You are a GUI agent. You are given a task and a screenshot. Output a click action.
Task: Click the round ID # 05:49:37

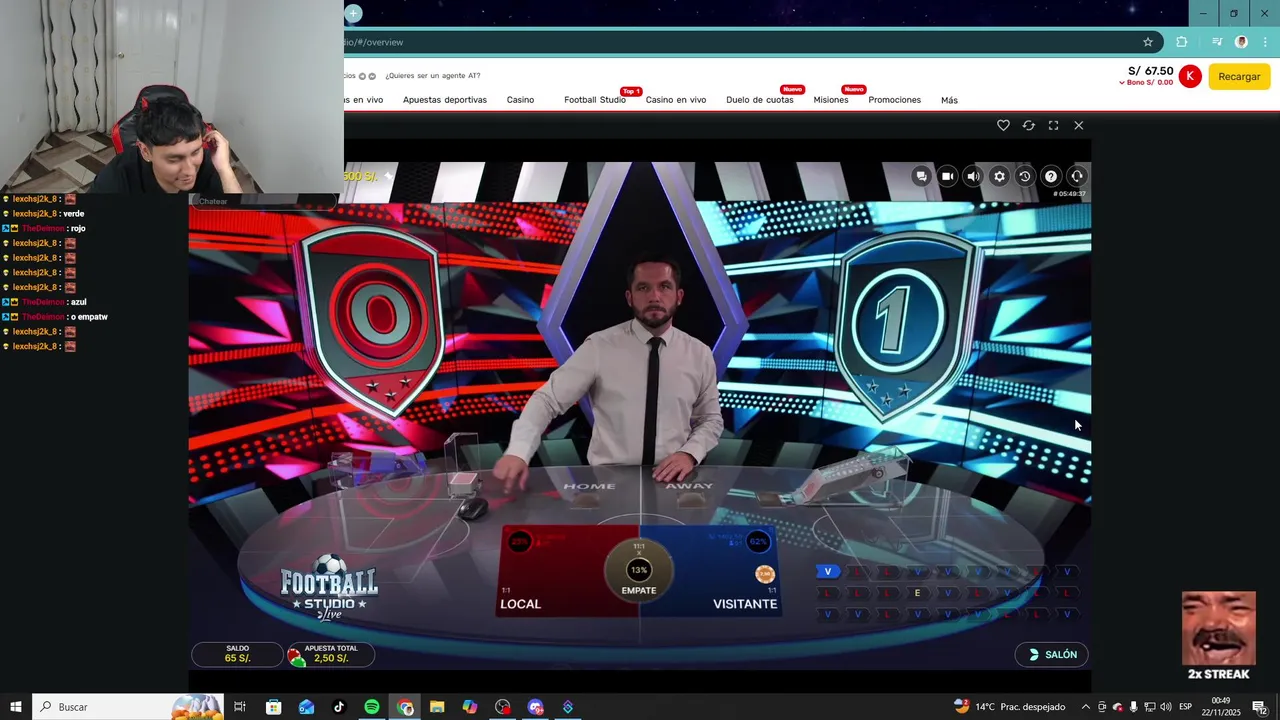[1069, 194]
